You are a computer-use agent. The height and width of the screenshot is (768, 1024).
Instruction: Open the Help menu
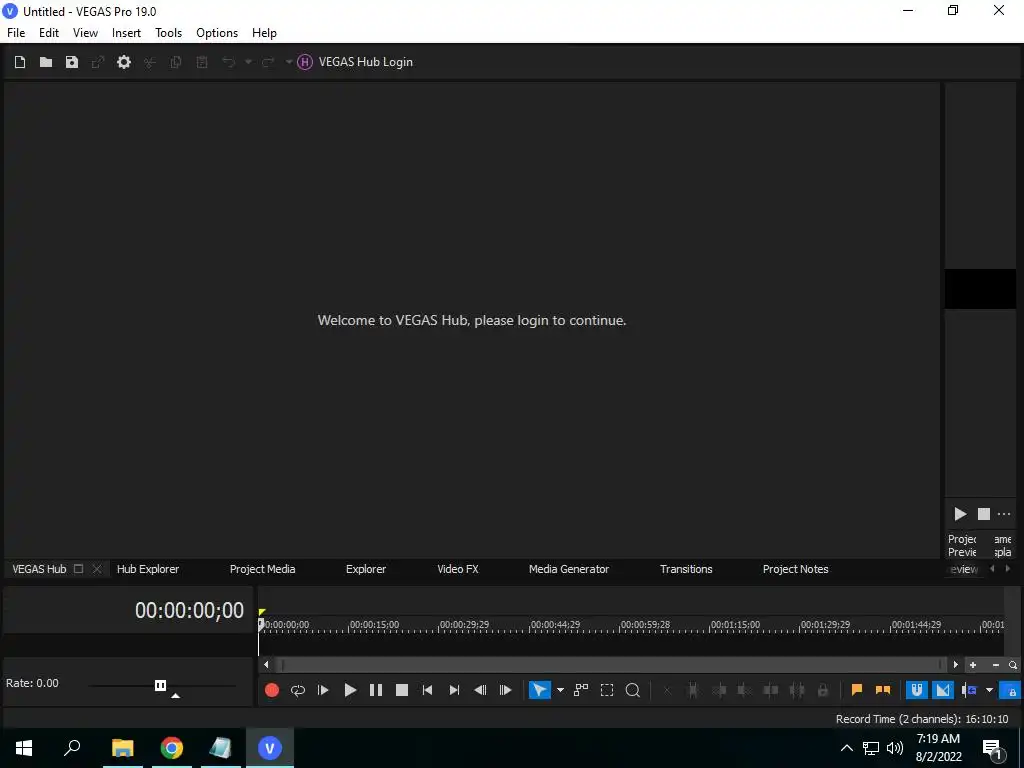[264, 33]
